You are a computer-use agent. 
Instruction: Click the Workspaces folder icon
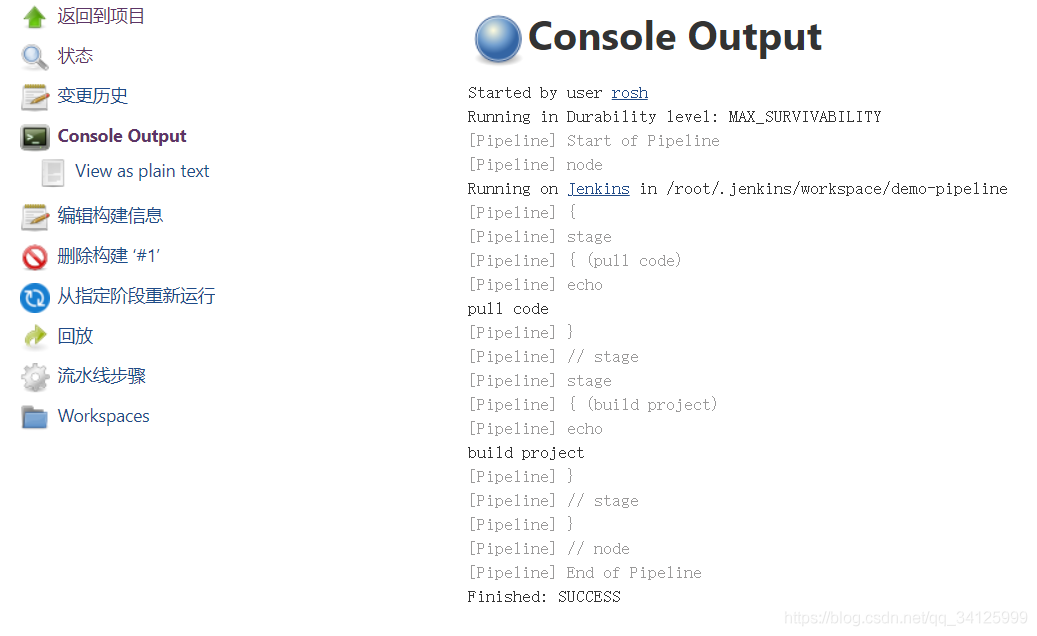pos(35,417)
